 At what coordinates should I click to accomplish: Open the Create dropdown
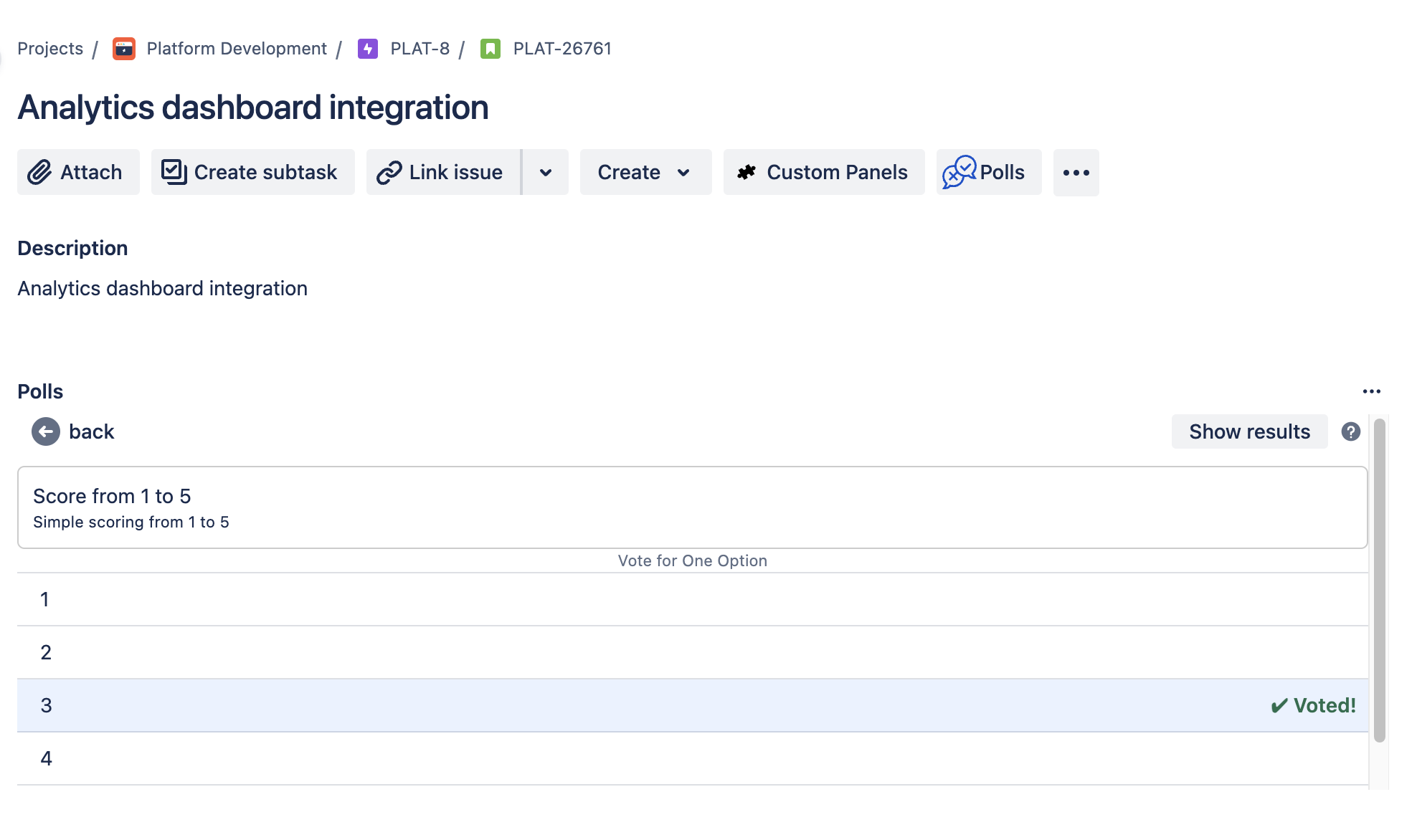[643, 172]
